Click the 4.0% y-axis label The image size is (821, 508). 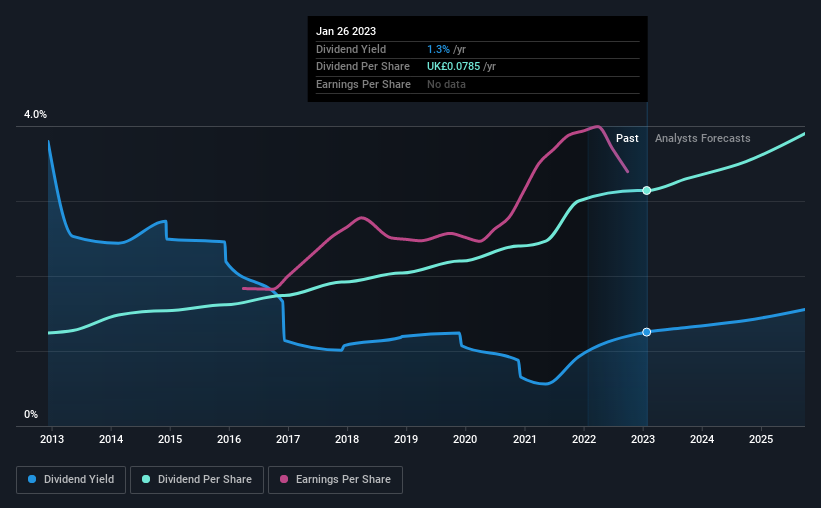35,114
